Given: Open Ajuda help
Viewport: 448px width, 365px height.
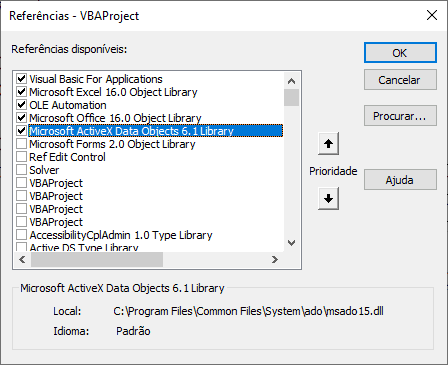Looking at the screenshot, I should coord(400,180).
